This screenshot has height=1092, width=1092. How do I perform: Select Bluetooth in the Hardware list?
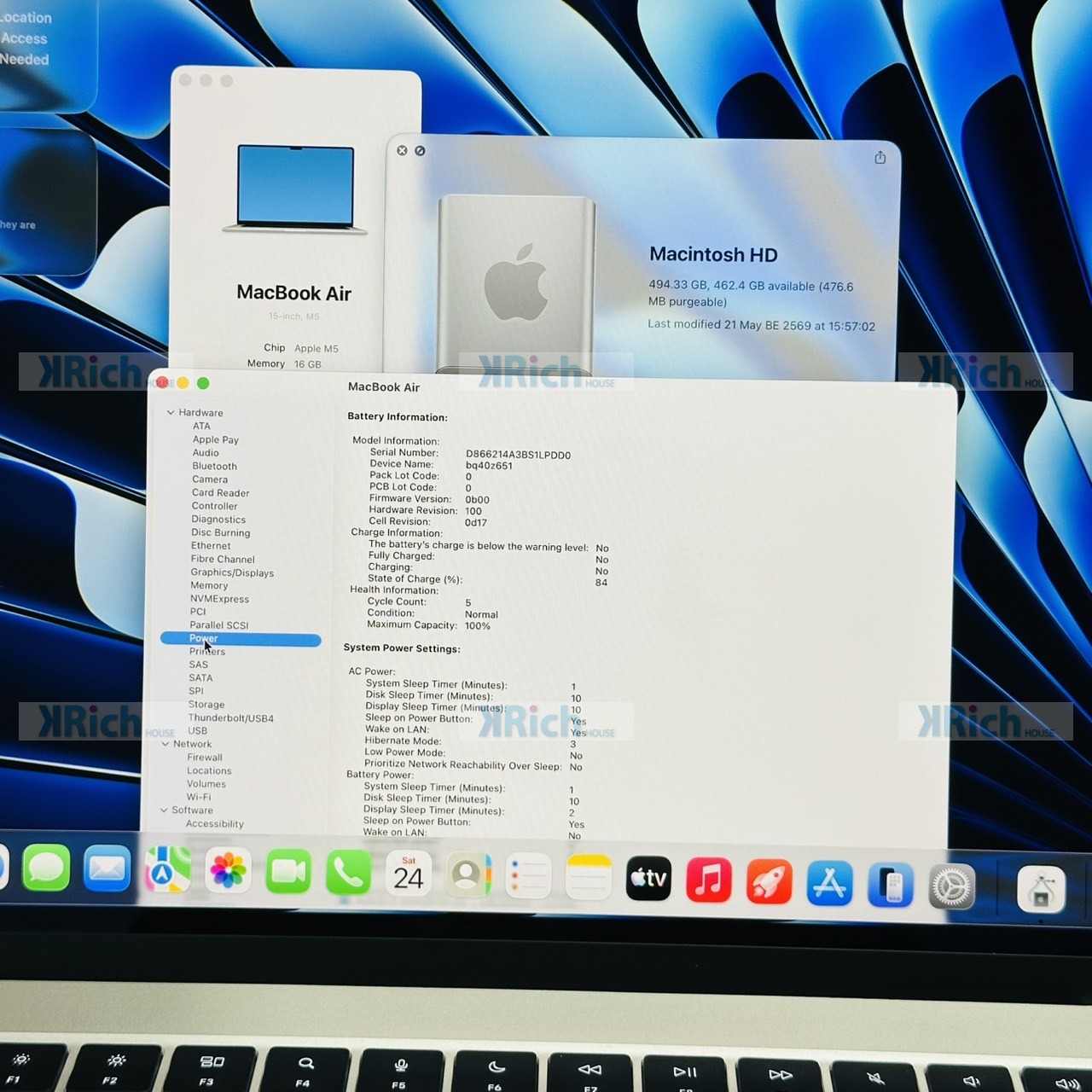(x=215, y=466)
